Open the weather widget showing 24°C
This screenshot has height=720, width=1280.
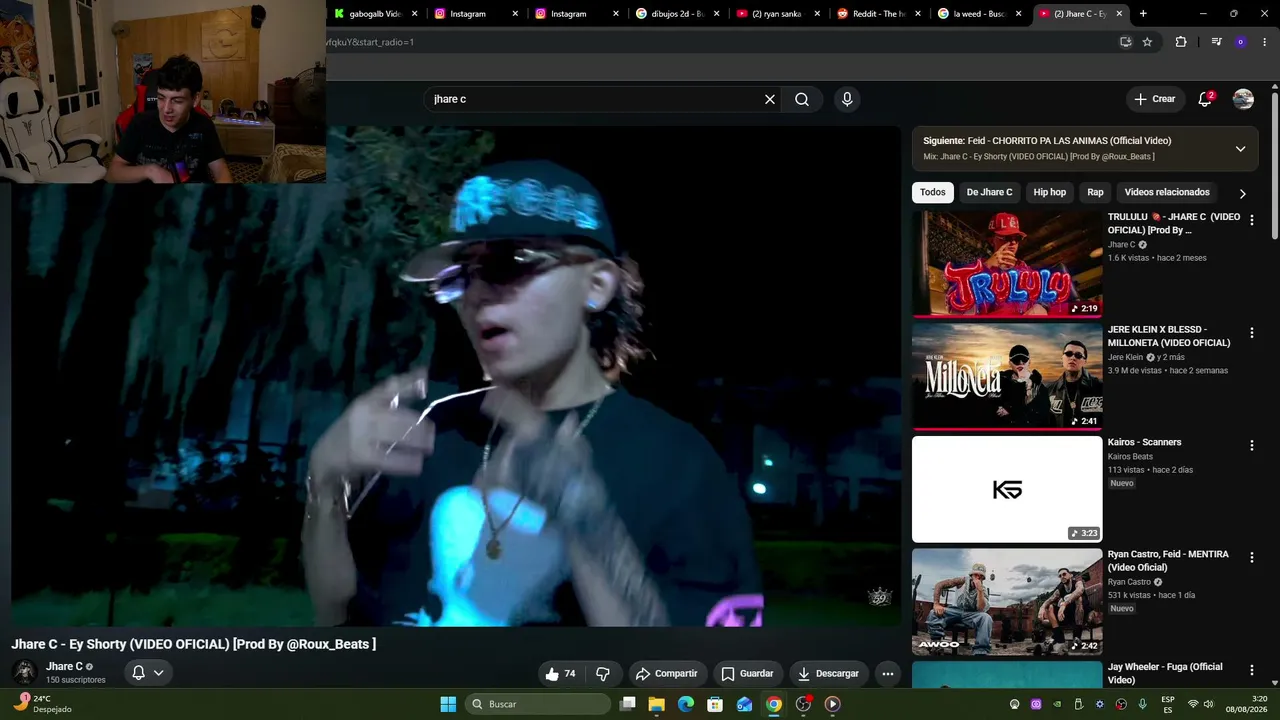pos(42,704)
